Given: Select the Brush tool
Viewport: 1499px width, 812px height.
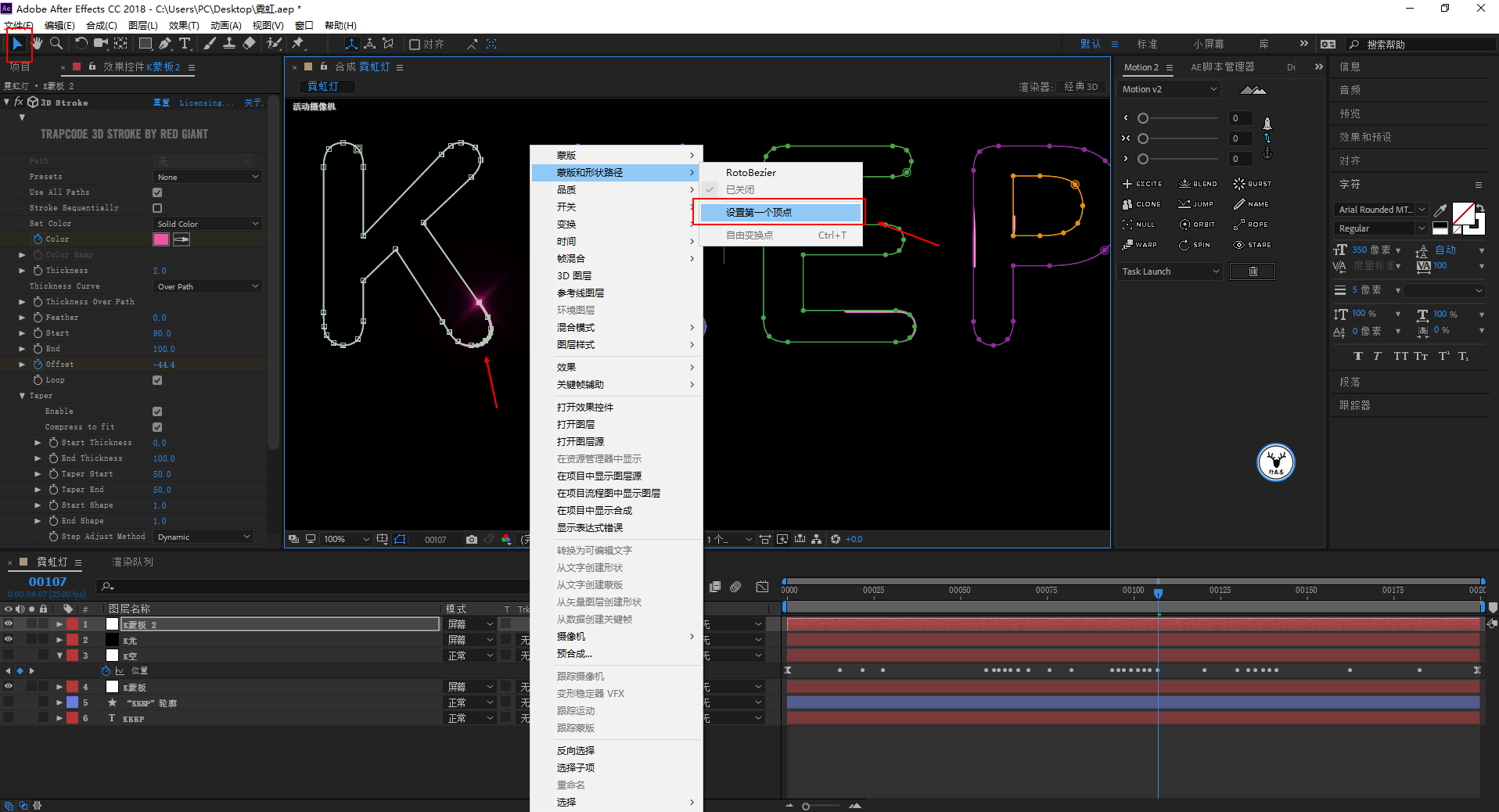Looking at the screenshot, I should coord(210,44).
